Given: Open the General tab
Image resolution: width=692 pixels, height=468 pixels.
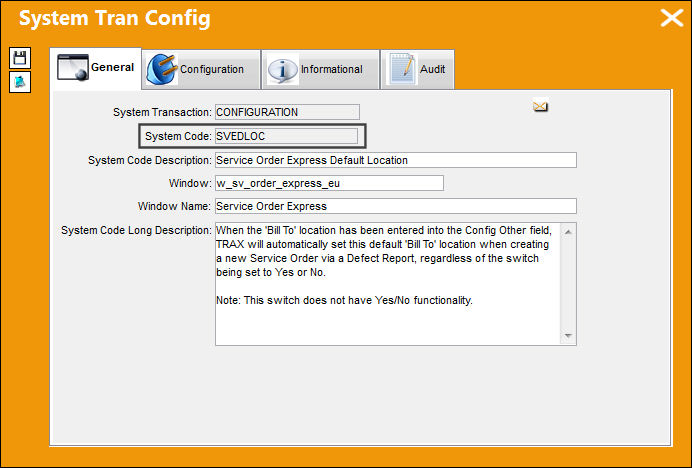Looking at the screenshot, I should (x=96, y=68).
